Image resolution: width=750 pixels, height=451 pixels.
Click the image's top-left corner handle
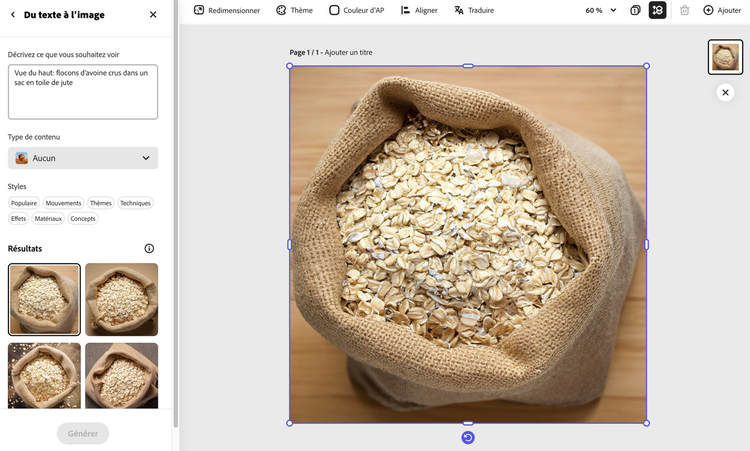(x=289, y=66)
